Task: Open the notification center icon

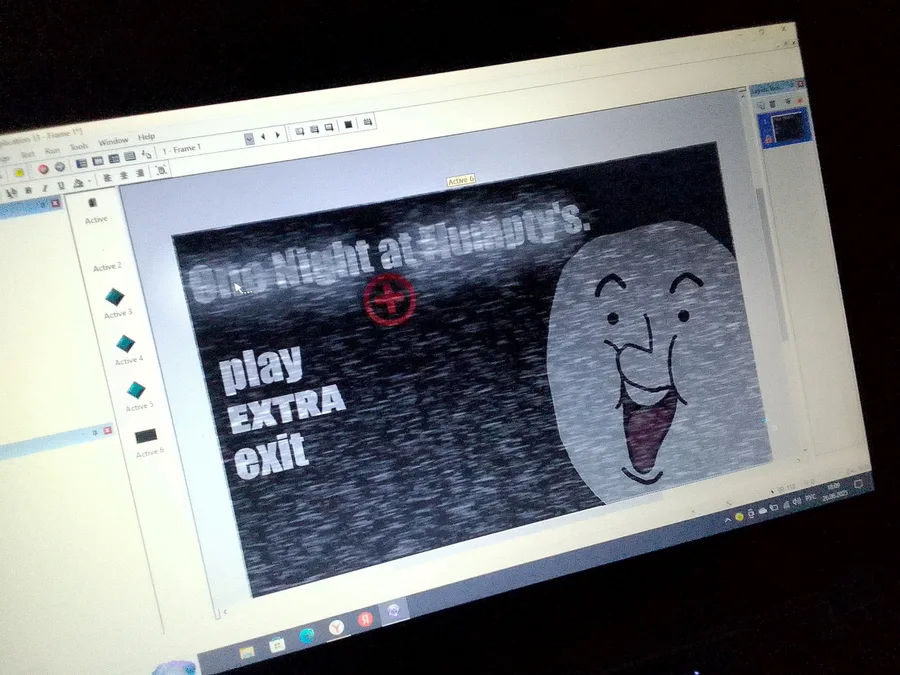Action: [x=858, y=484]
